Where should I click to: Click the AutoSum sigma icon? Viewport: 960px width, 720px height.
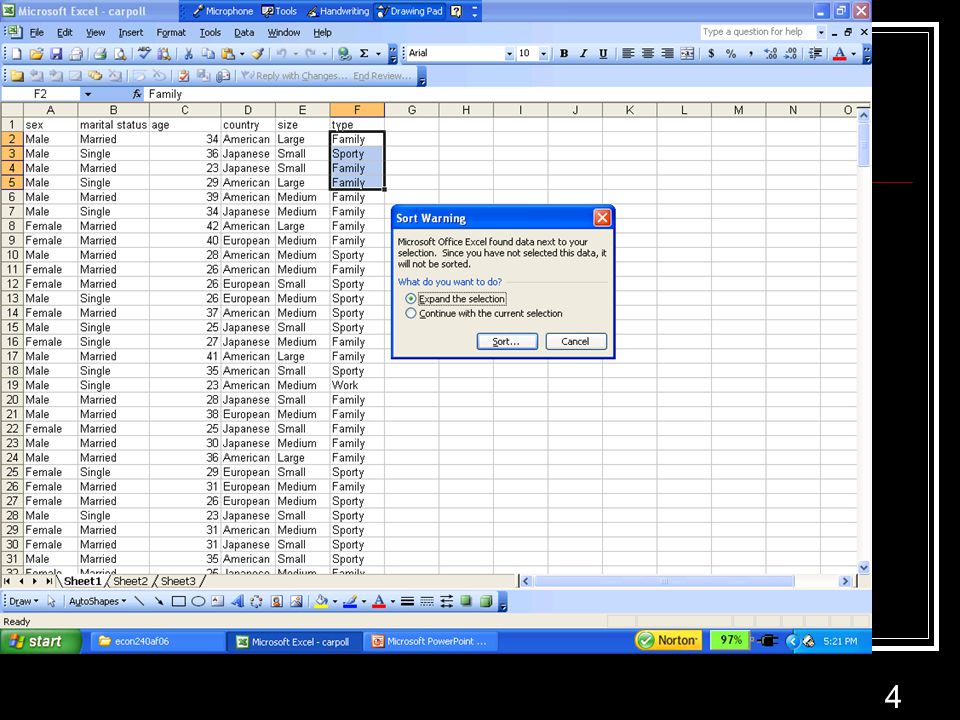(364, 54)
